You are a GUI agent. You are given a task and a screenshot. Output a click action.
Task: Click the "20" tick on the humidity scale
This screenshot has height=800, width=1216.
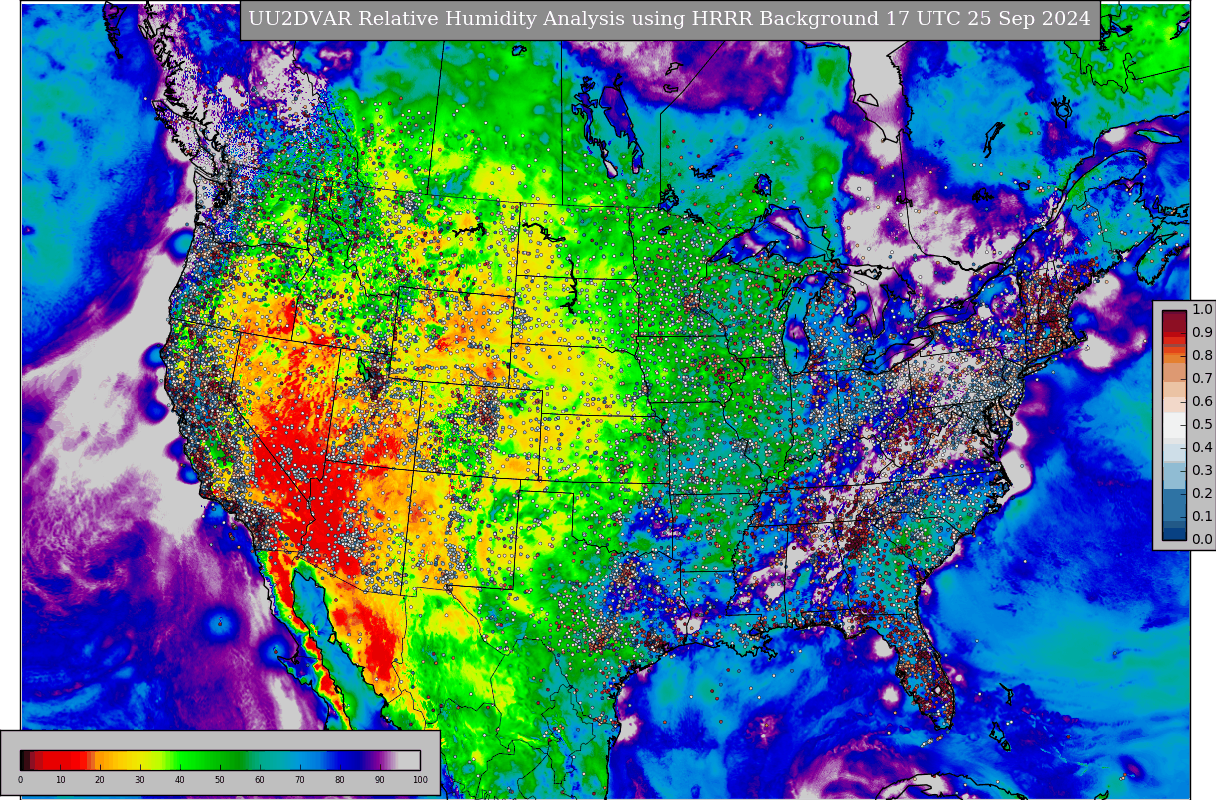(x=100, y=780)
